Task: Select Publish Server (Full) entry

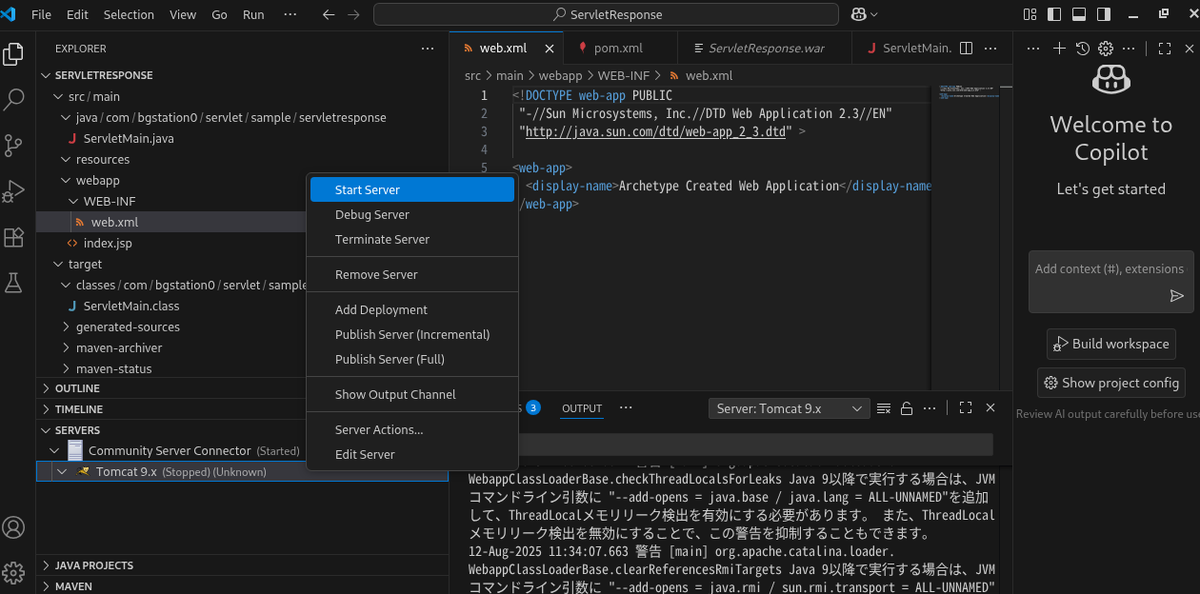Action: tap(412, 360)
